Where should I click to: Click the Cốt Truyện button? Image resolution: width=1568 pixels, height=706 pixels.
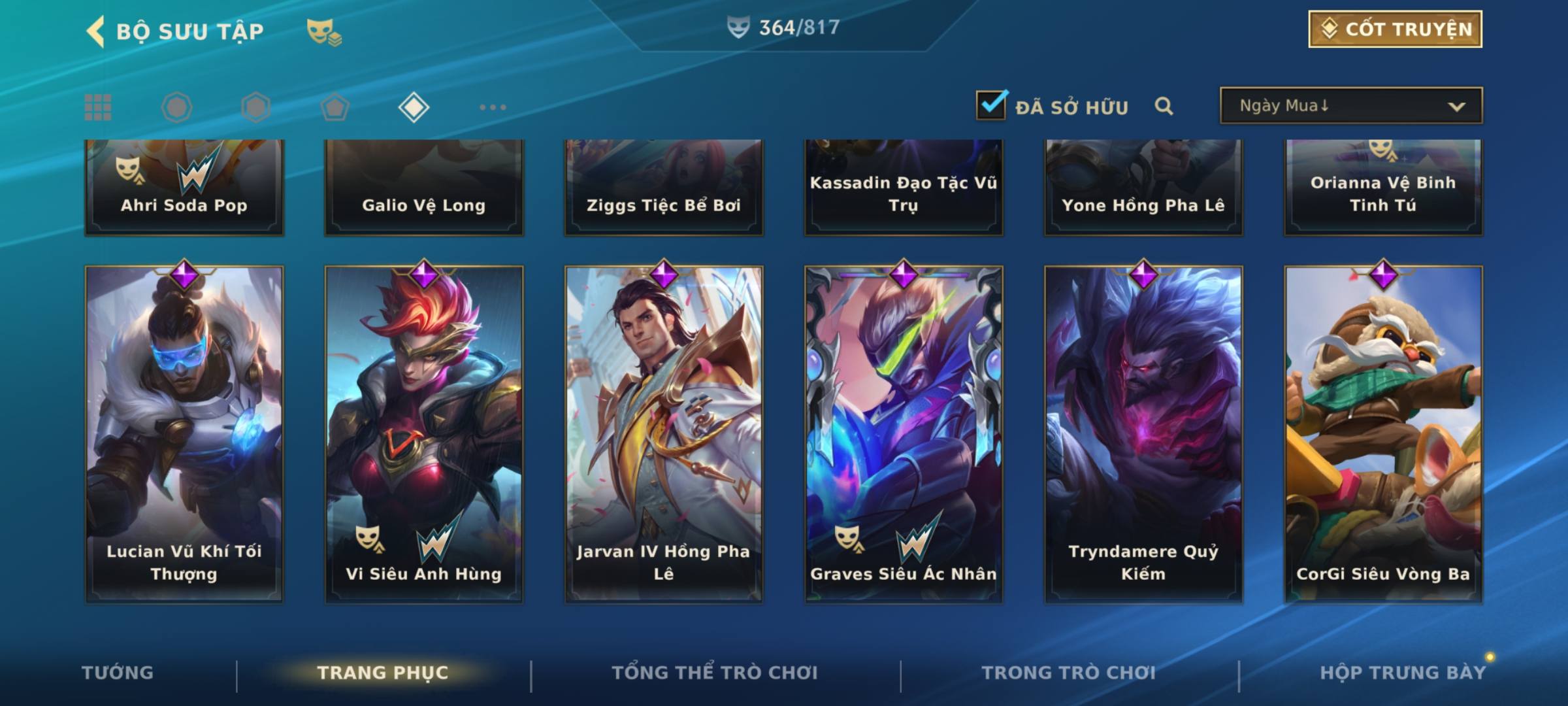(1395, 29)
